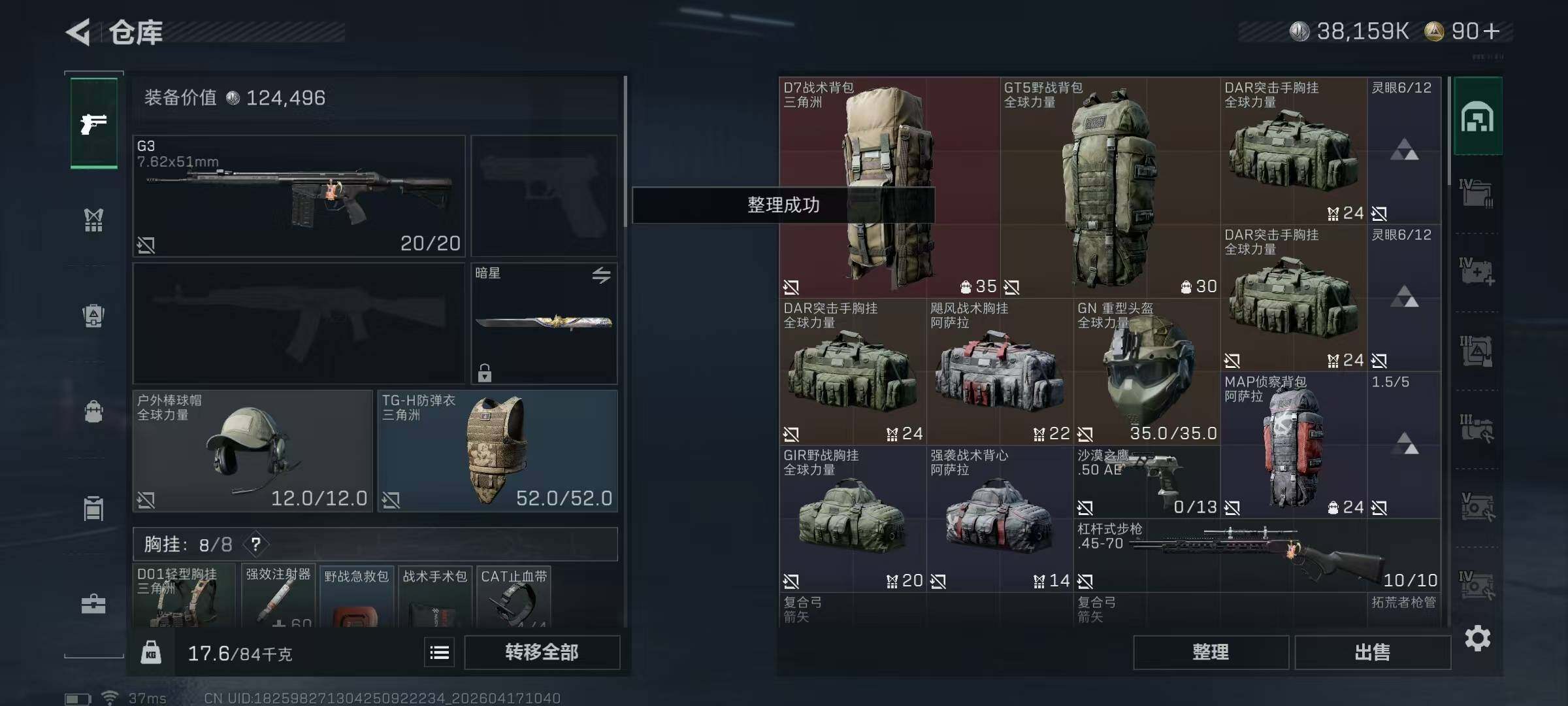Click the 整理 organize button

click(1211, 652)
